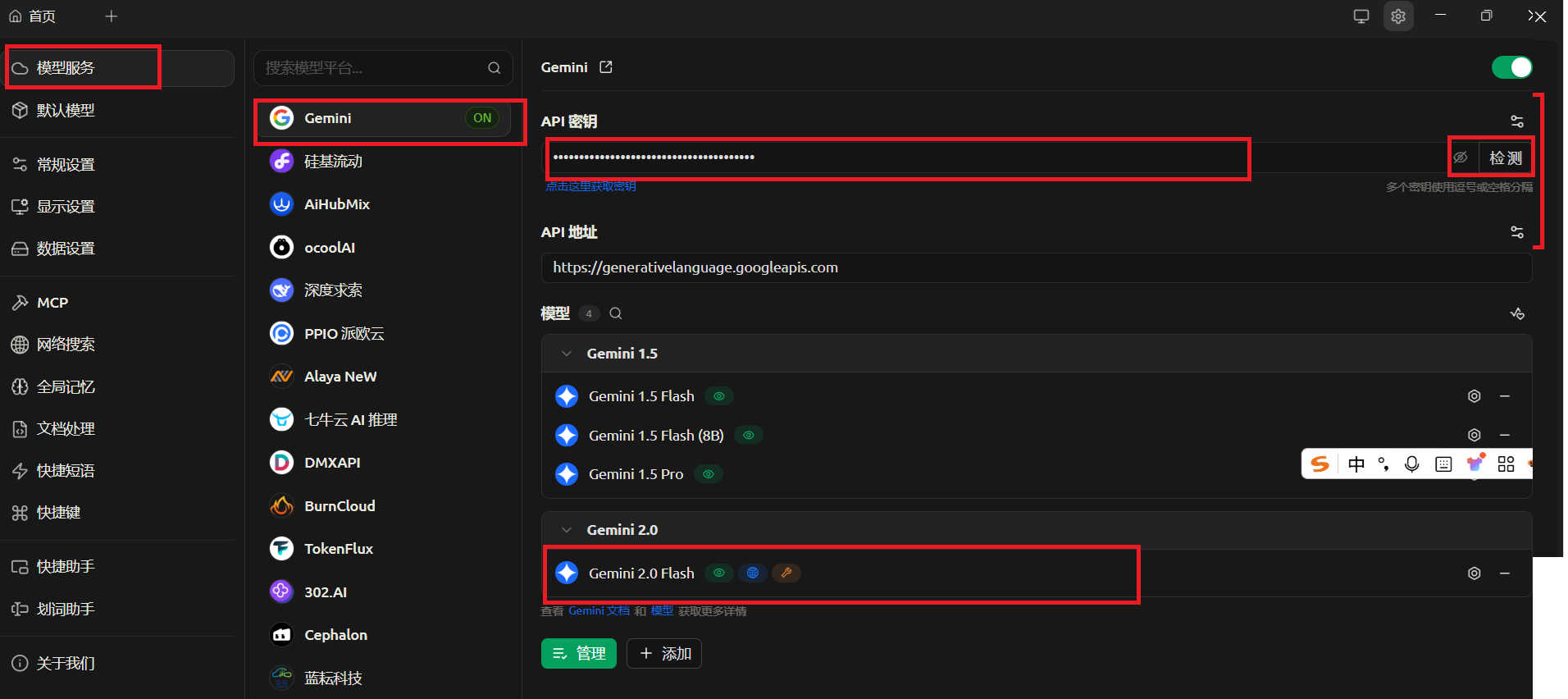Screen dimensions: 1568x699
Task: Open API address settings sliders icon
Action: click(x=1517, y=232)
